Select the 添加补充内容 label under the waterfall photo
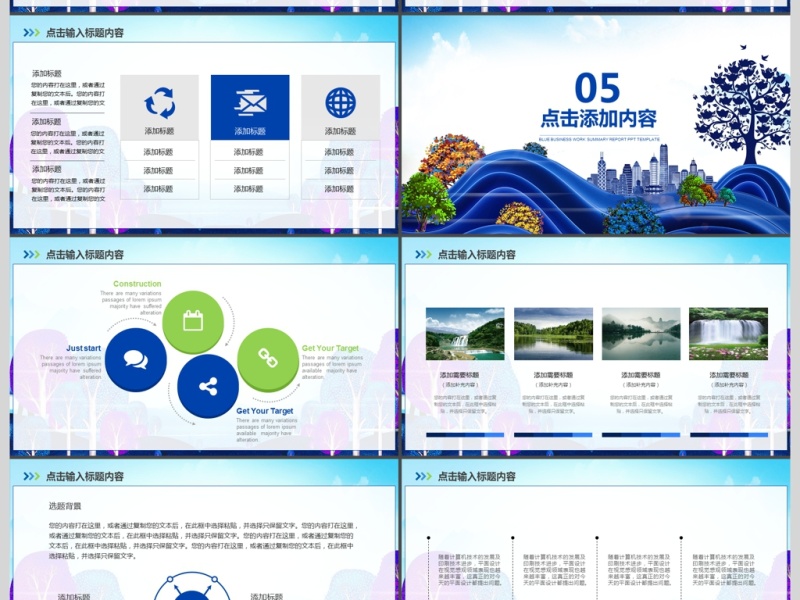 click(x=727, y=384)
